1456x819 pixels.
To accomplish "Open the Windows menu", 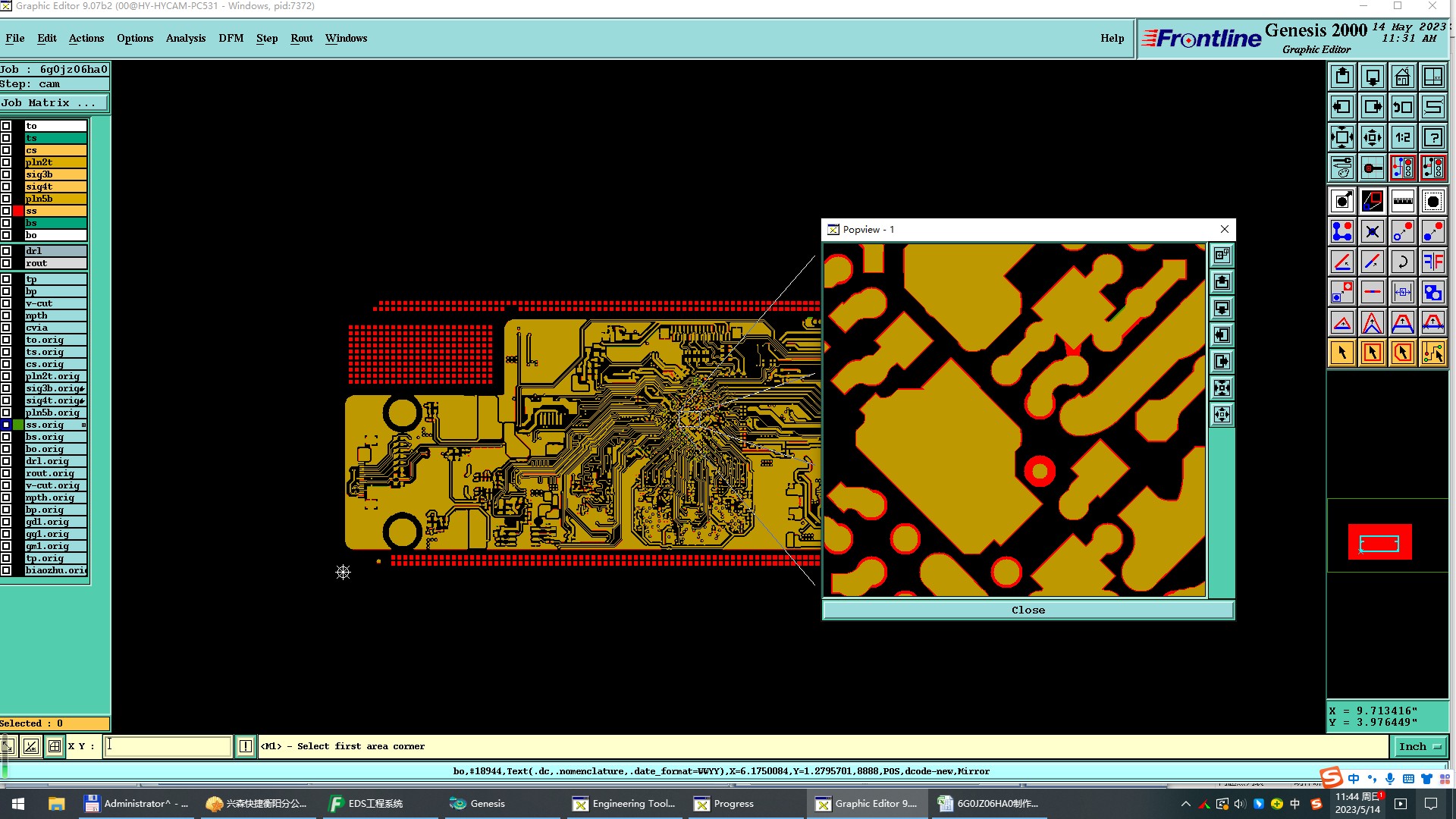I will point(347,38).
